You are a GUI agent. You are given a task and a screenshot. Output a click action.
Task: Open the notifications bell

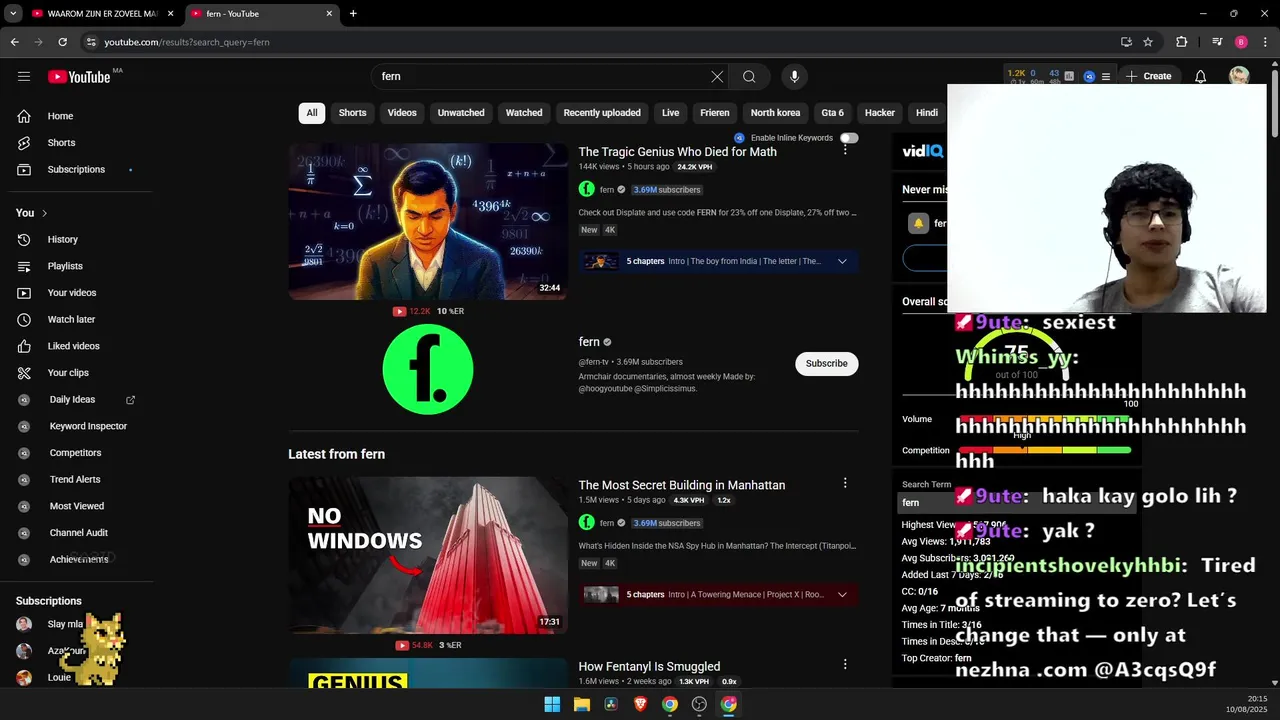coord(1200,76)
